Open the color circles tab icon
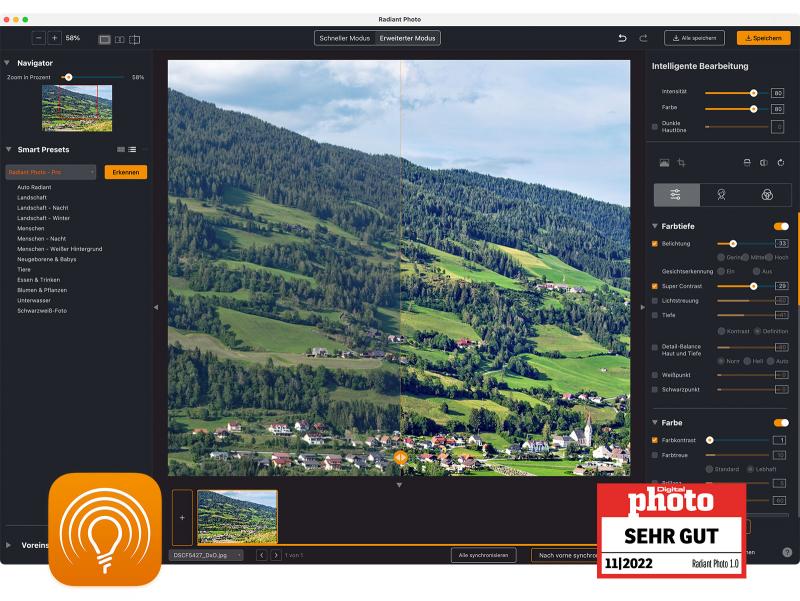 766,195
